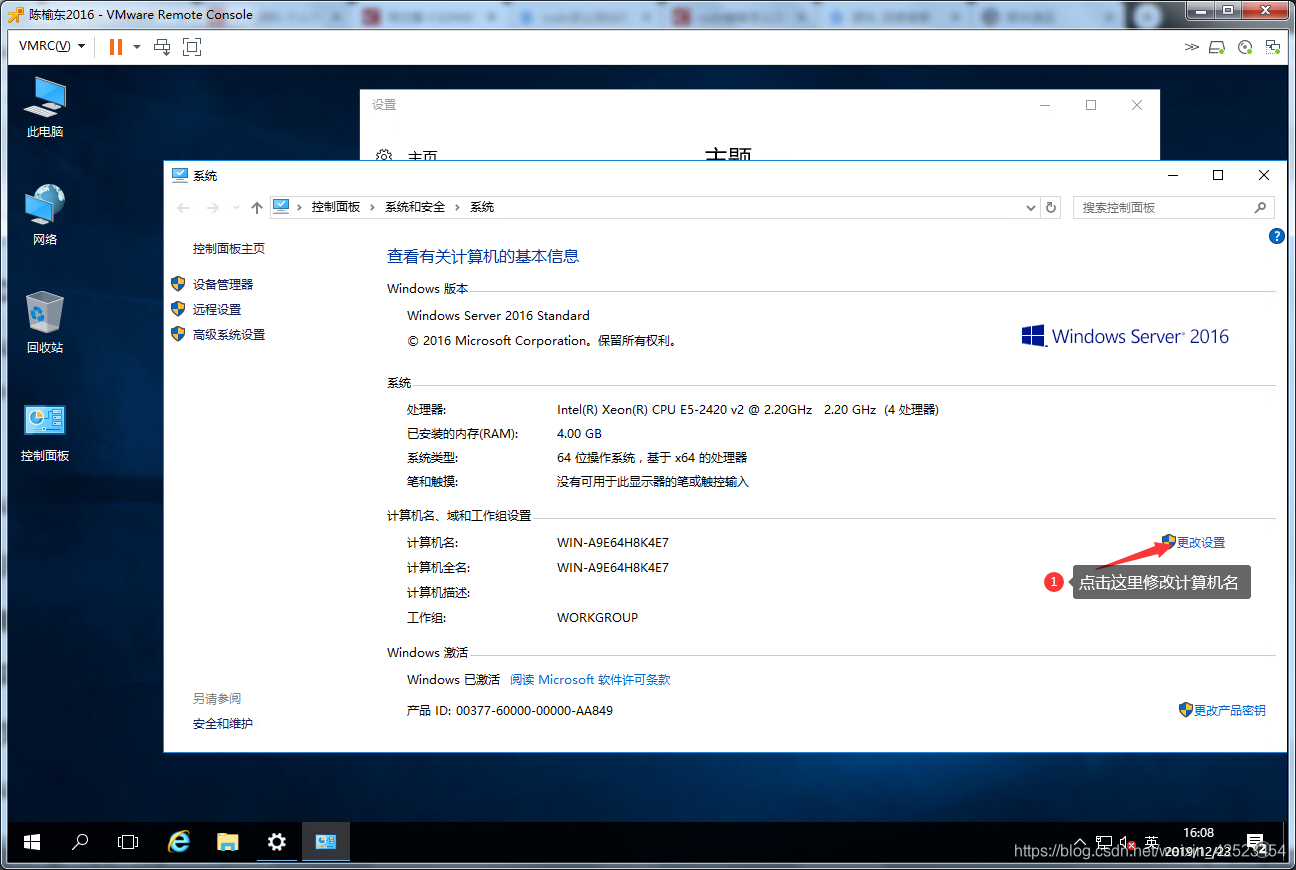Open 控制面板主页 link
Viewport: 1296px width, 870px height.
229,248
